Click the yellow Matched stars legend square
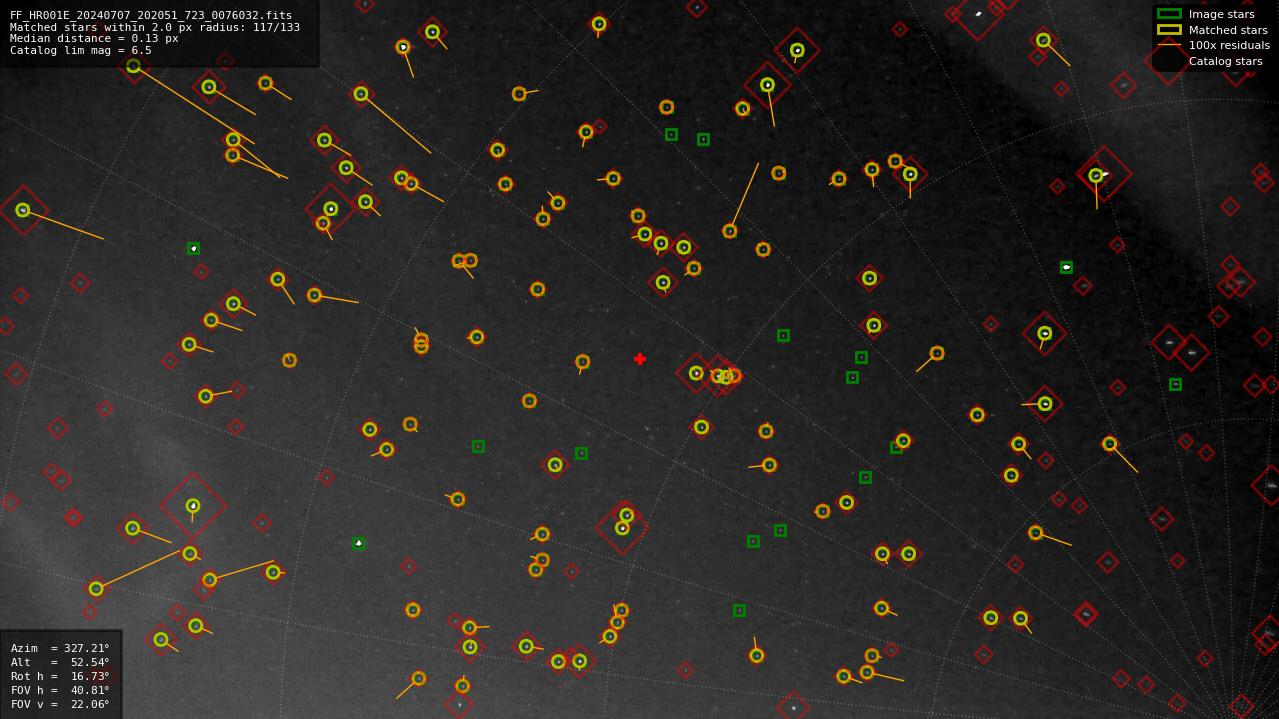 coord(1169,30)
